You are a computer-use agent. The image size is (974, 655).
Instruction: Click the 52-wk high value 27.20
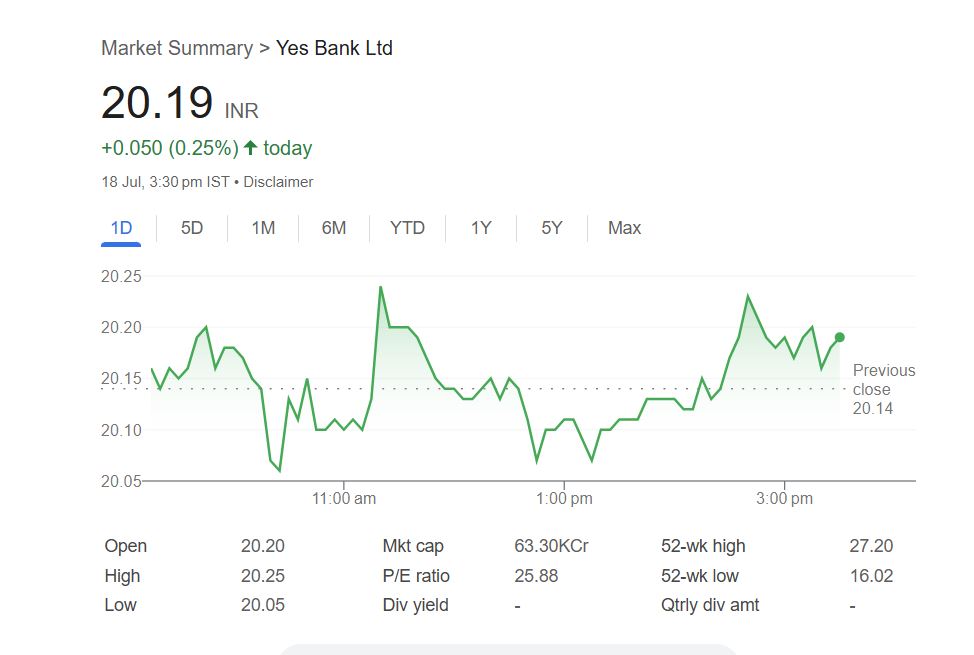point(871,546)
